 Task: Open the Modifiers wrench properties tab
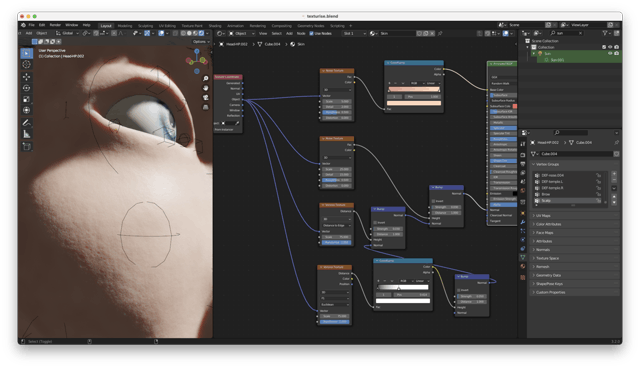click(x=523, y=222)
